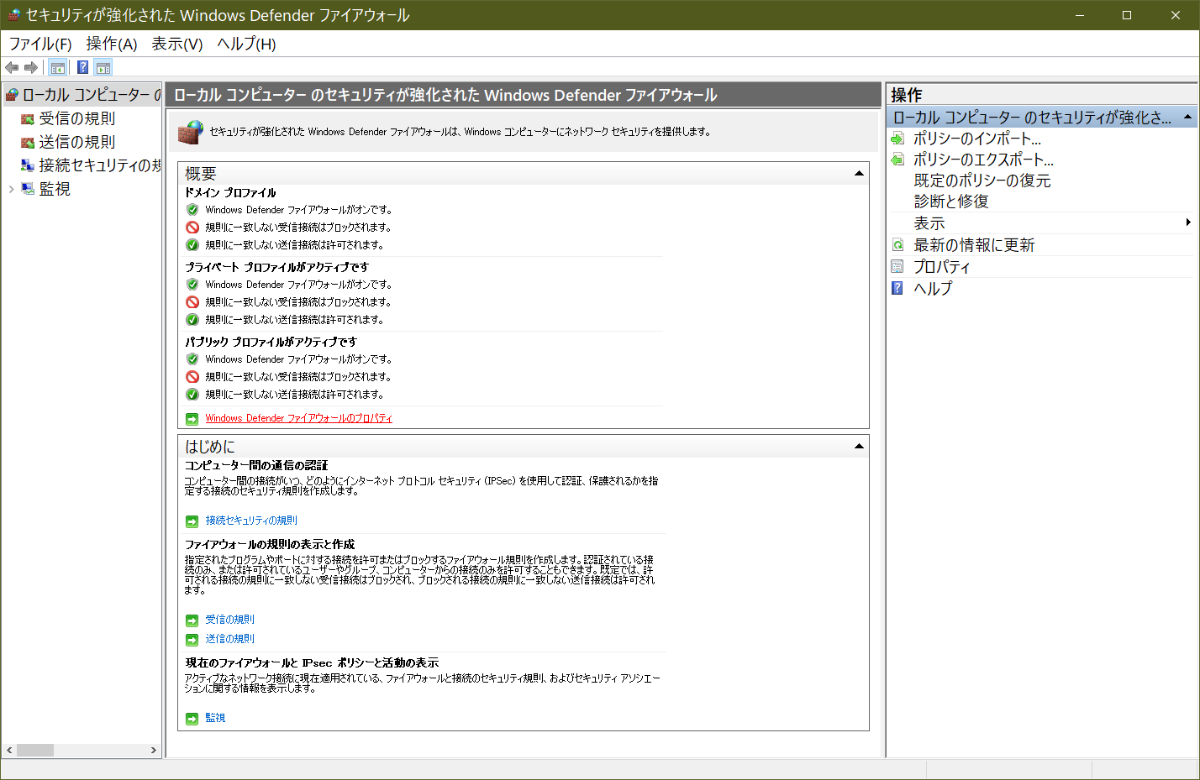Click ヘルプ action text in actions pane

click(x=933, y=288)
